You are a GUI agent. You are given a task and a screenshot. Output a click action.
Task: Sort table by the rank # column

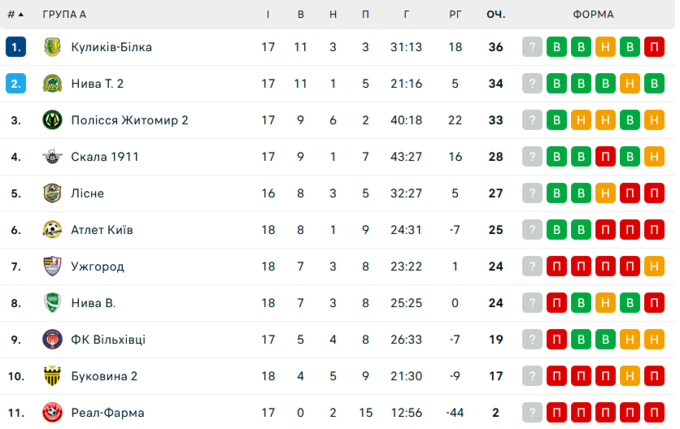coord(15,15)
